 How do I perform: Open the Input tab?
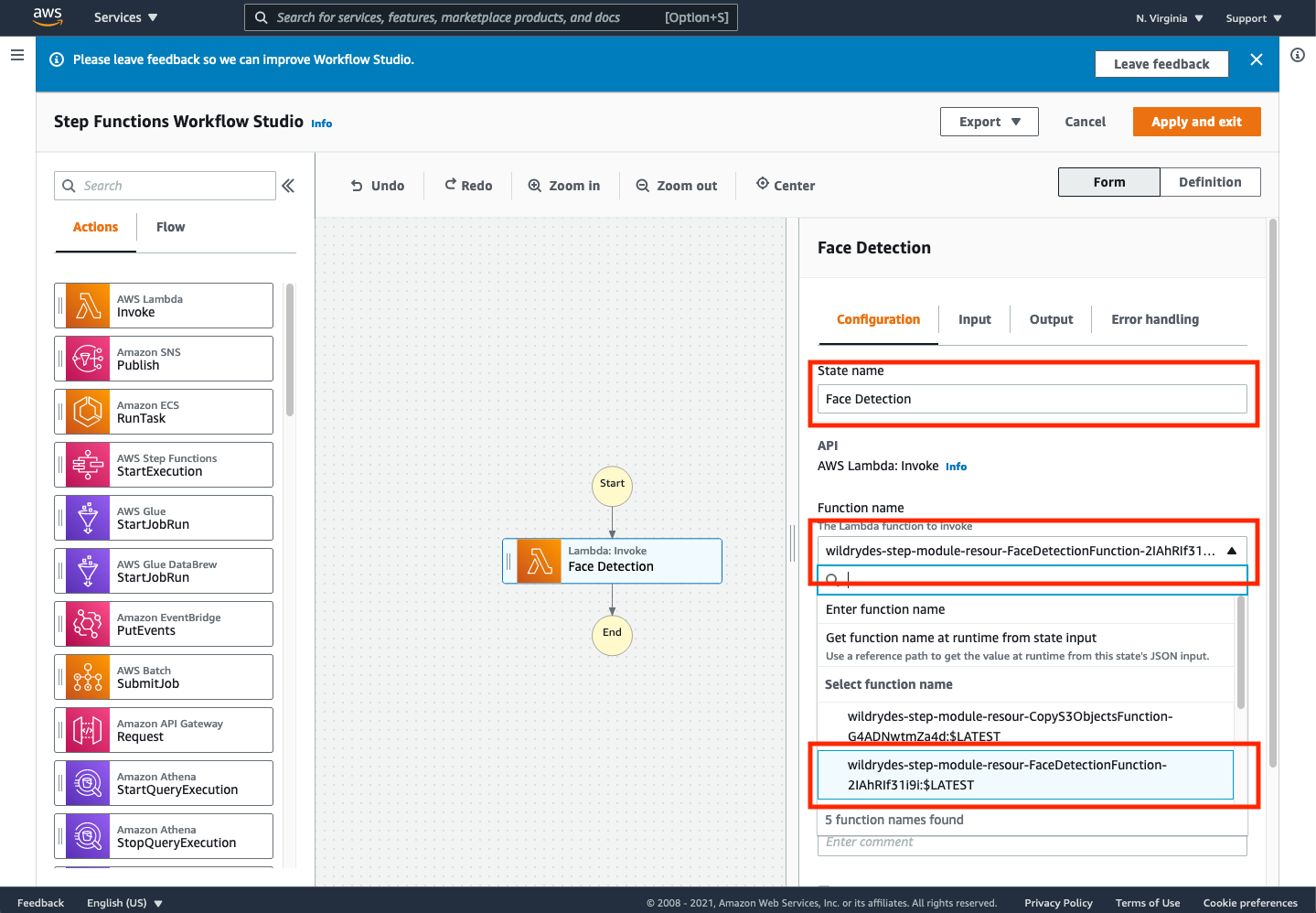point(975,319)
